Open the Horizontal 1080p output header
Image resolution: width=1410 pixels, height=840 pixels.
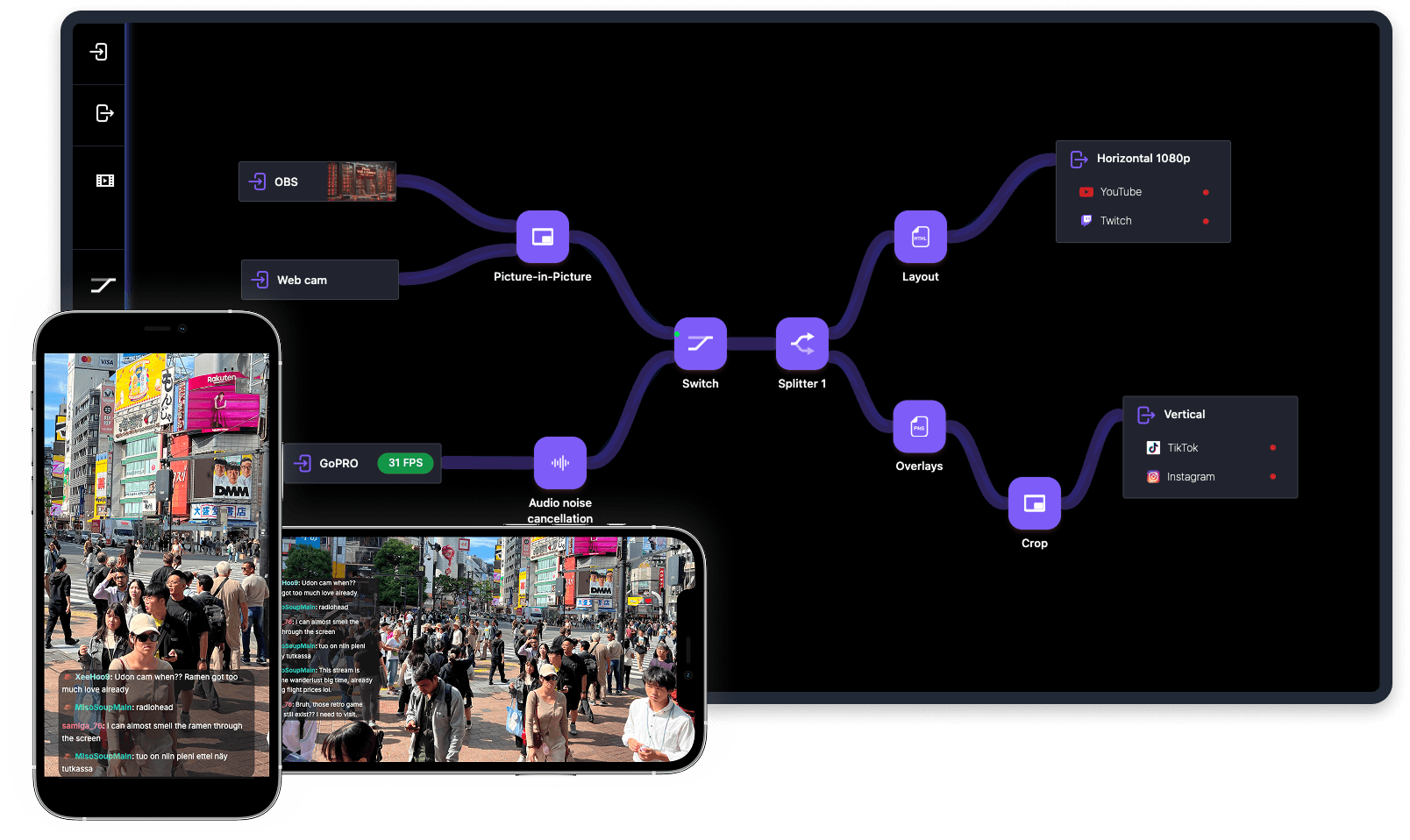[x=1143, y=159]
